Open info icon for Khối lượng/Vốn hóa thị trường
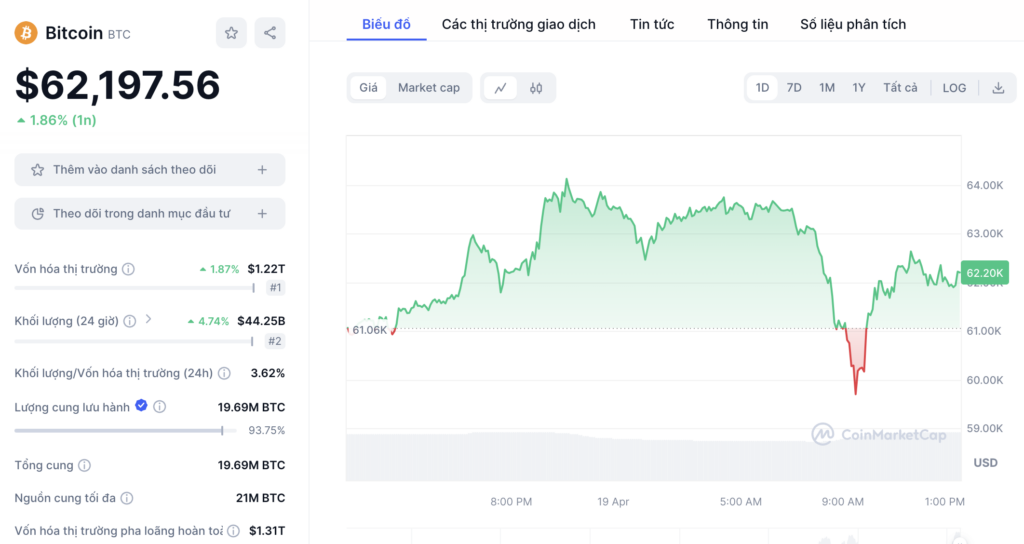The image size is (1024, 544). (224, 373)
